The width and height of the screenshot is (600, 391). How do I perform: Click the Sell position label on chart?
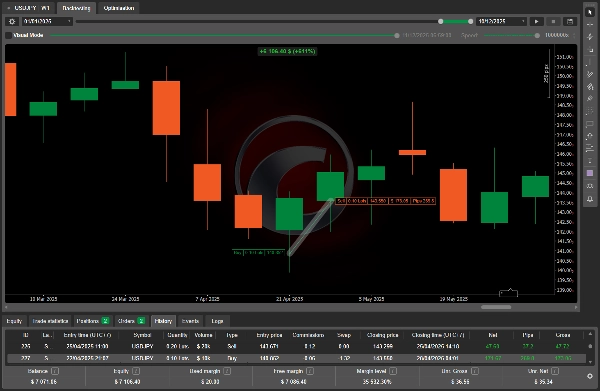(x=385, y=201)
